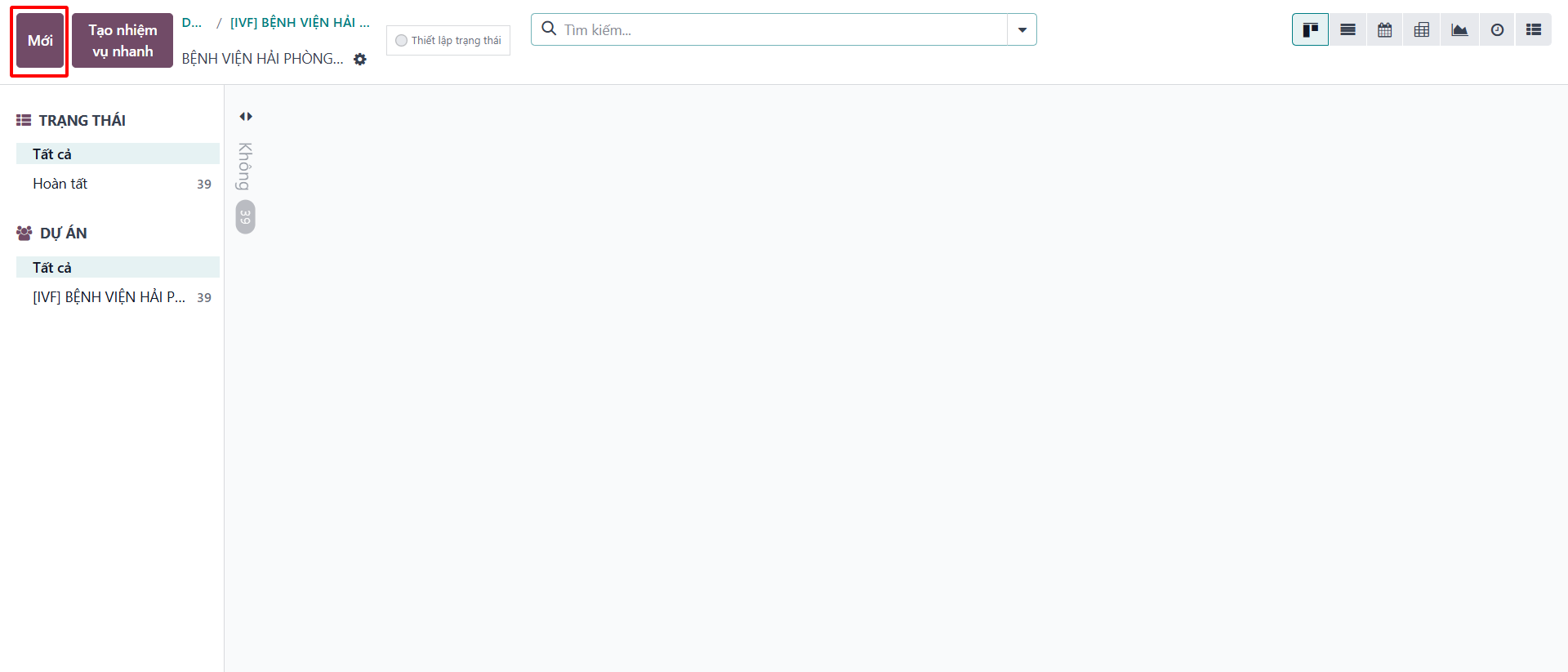Open the gear settings next to BỆNH VIỆN HẢI PHÒNG

click(360, 59)
